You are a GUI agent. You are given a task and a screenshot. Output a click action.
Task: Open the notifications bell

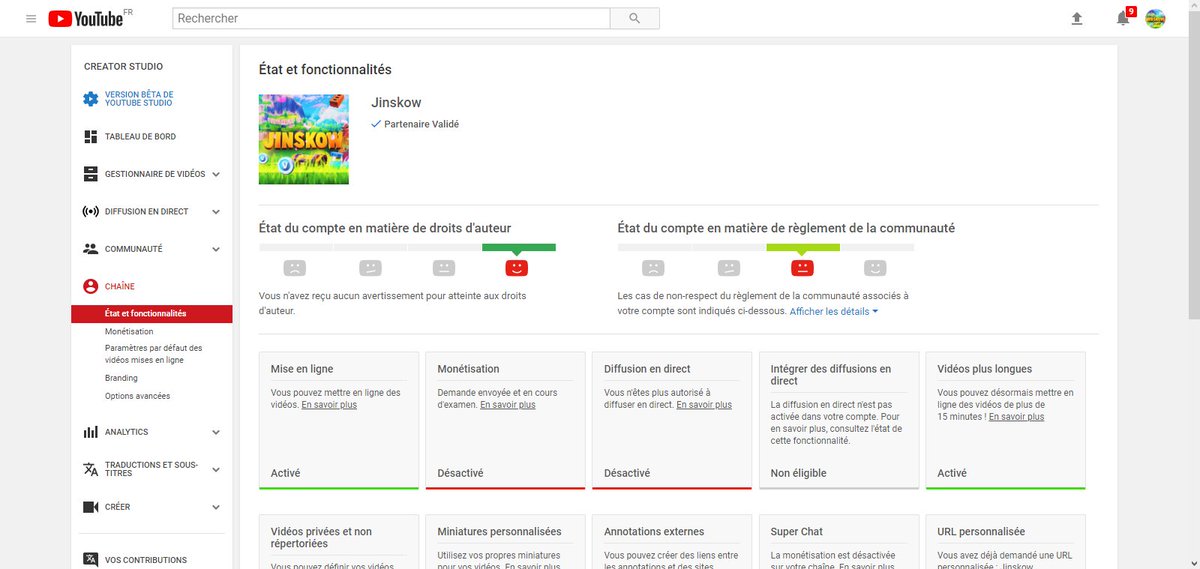[1123, 18]
